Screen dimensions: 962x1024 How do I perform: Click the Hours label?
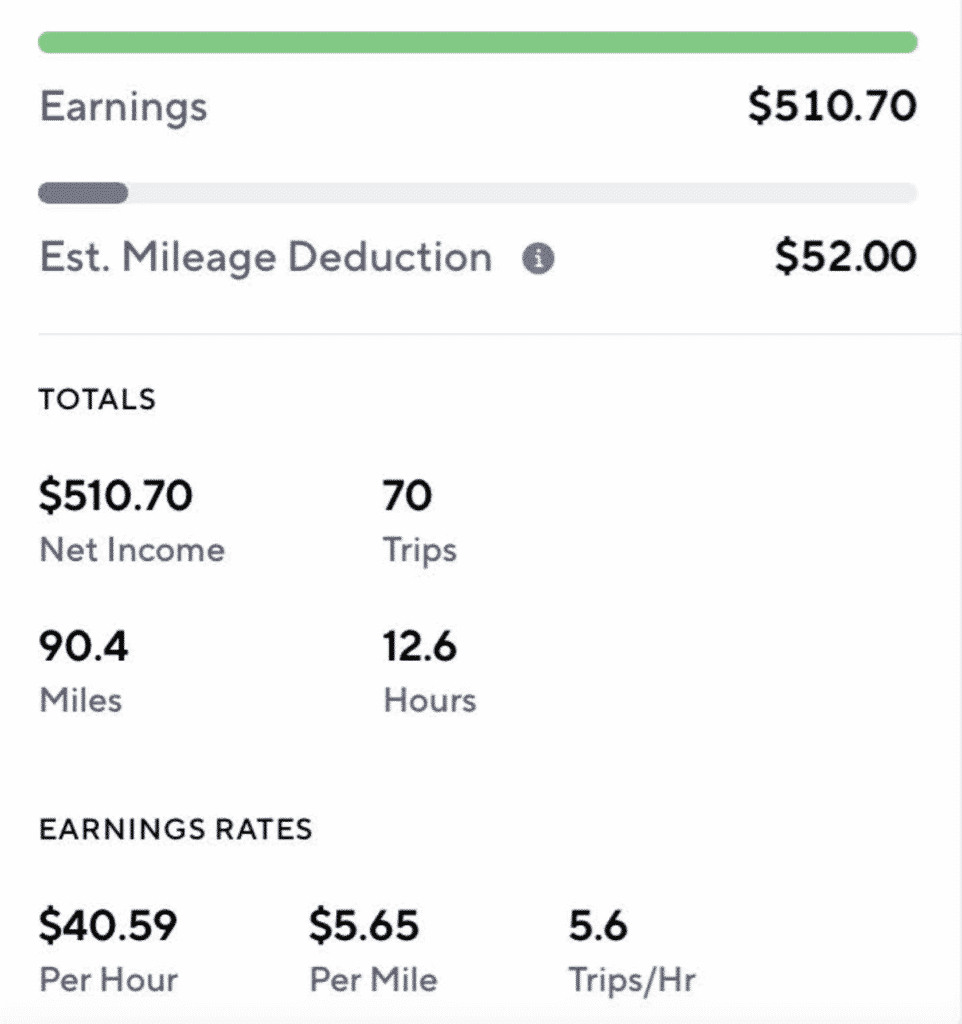(x=430, y=700)
